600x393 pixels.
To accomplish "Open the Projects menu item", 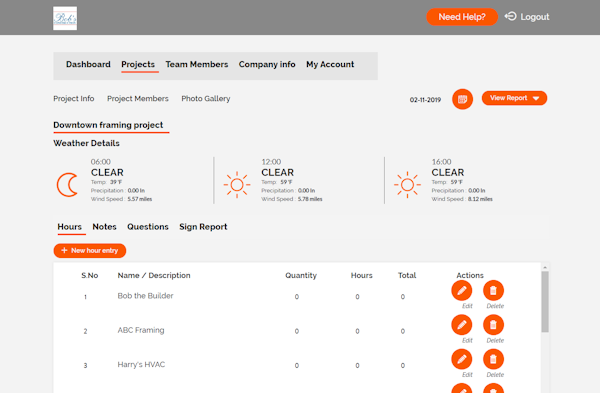I will point(138,64).
